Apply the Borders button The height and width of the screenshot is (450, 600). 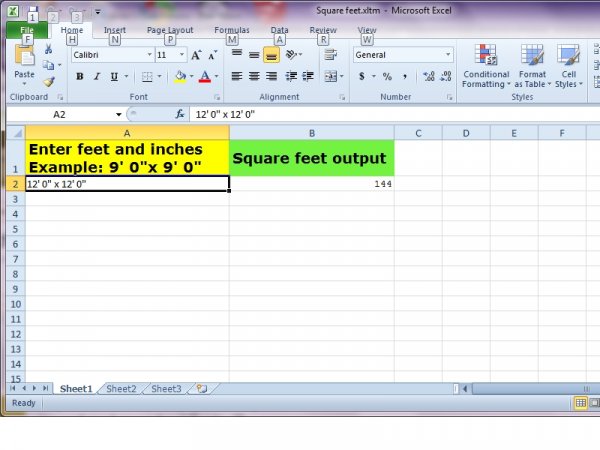147,77
